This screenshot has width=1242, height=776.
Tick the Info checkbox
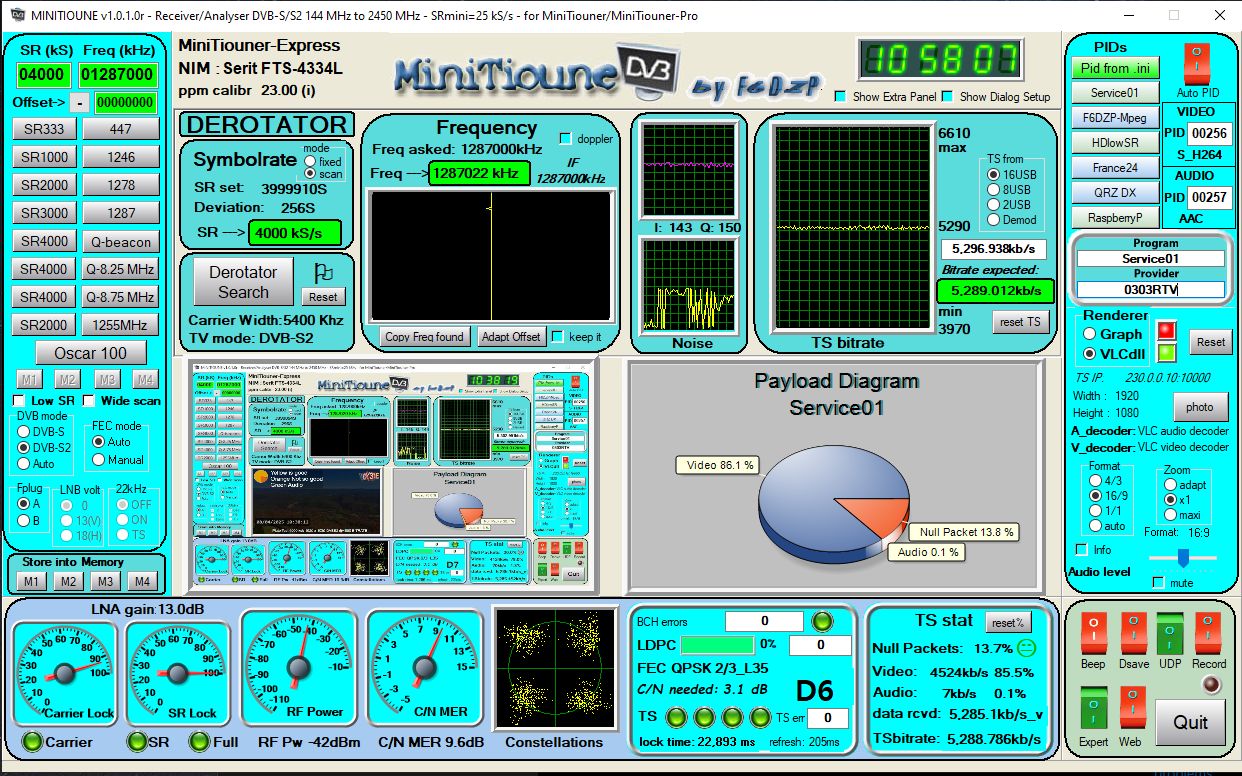(1081, 549)
